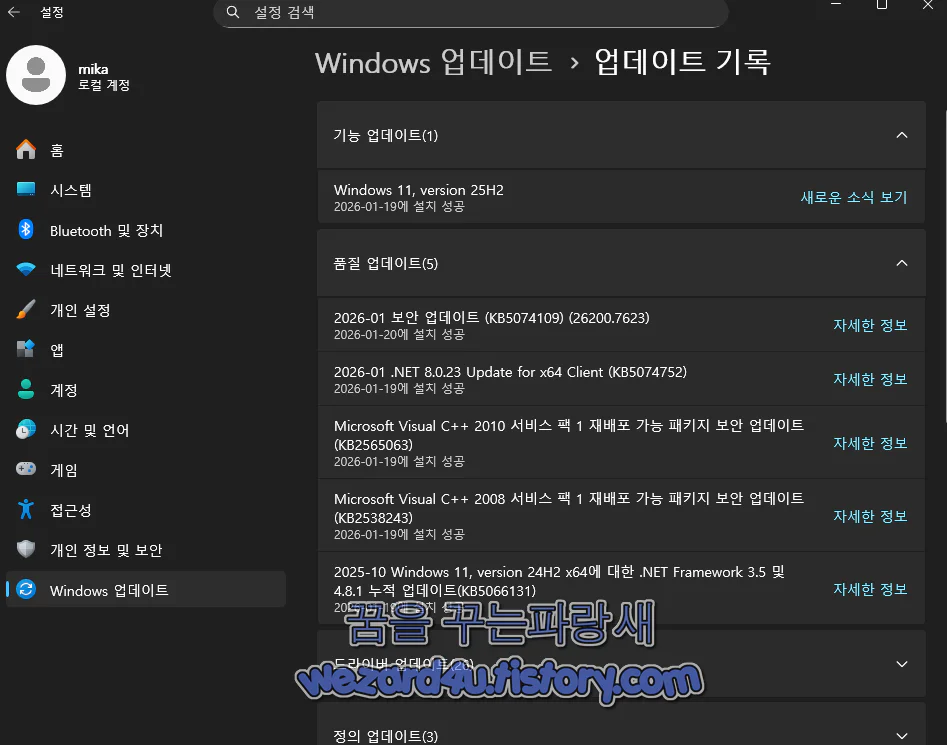This screenshot has height=745, width=947.
Task: Open the 네트워크 및 인터넷 icon
Action: 26,270
